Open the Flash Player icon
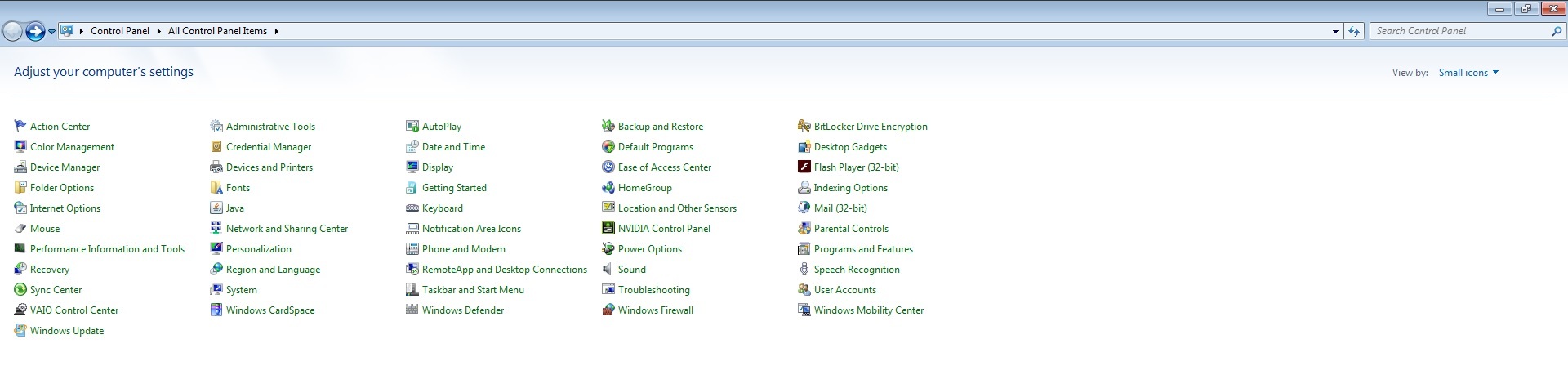Viewport: 1568px width, 366px height. [x=804, y=167]
